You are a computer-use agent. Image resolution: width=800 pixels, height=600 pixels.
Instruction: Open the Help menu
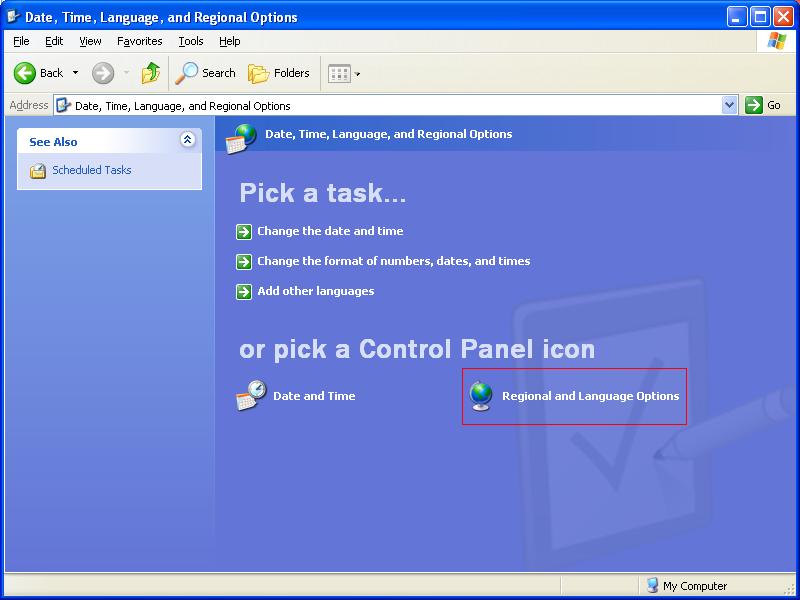pyautogui.click(x=230, y=41)
